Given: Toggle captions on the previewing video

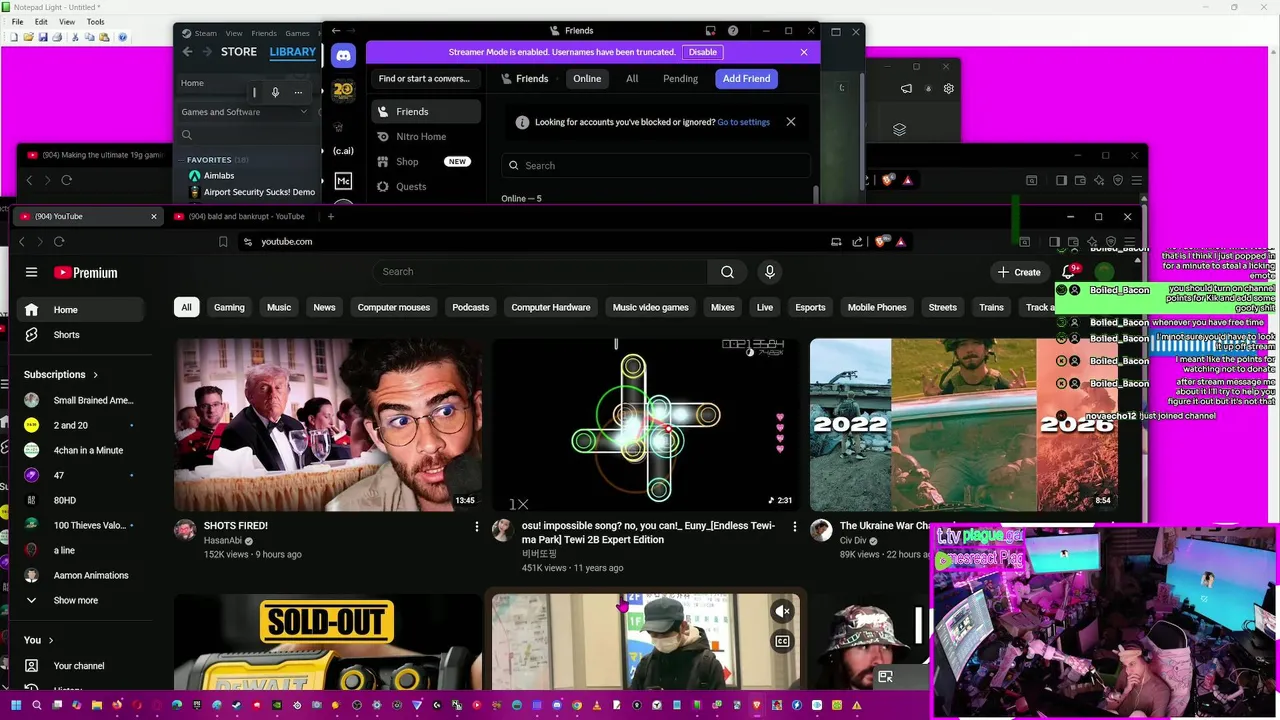Looking at the screenshot, I should [x=782, y=641].
